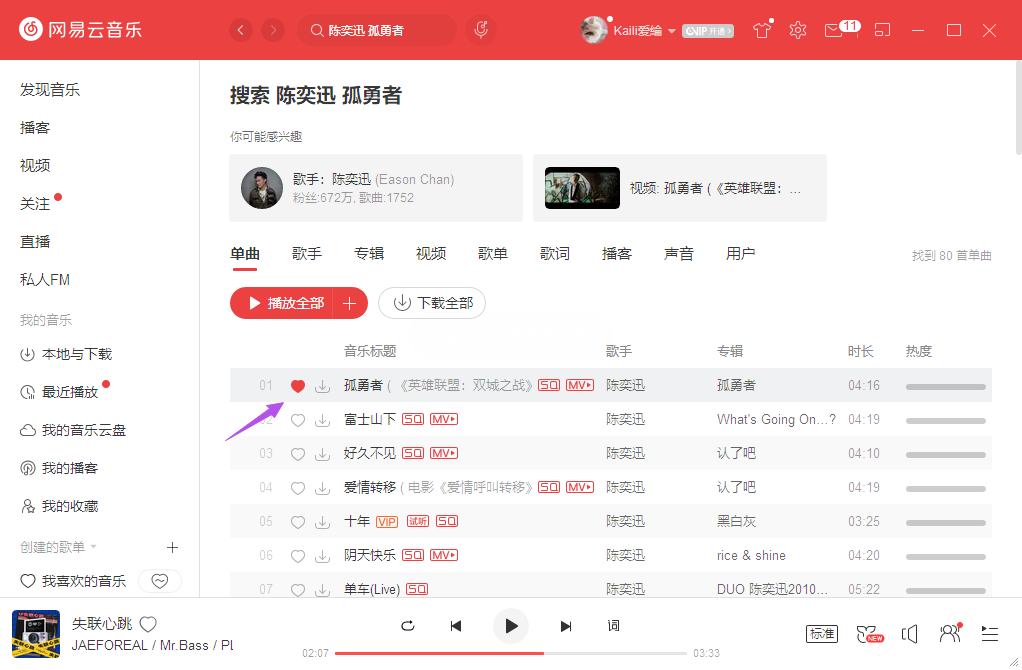Like the song 富士山下 with its heart
Screen dimensions: 1022x670
click(297, 419)
